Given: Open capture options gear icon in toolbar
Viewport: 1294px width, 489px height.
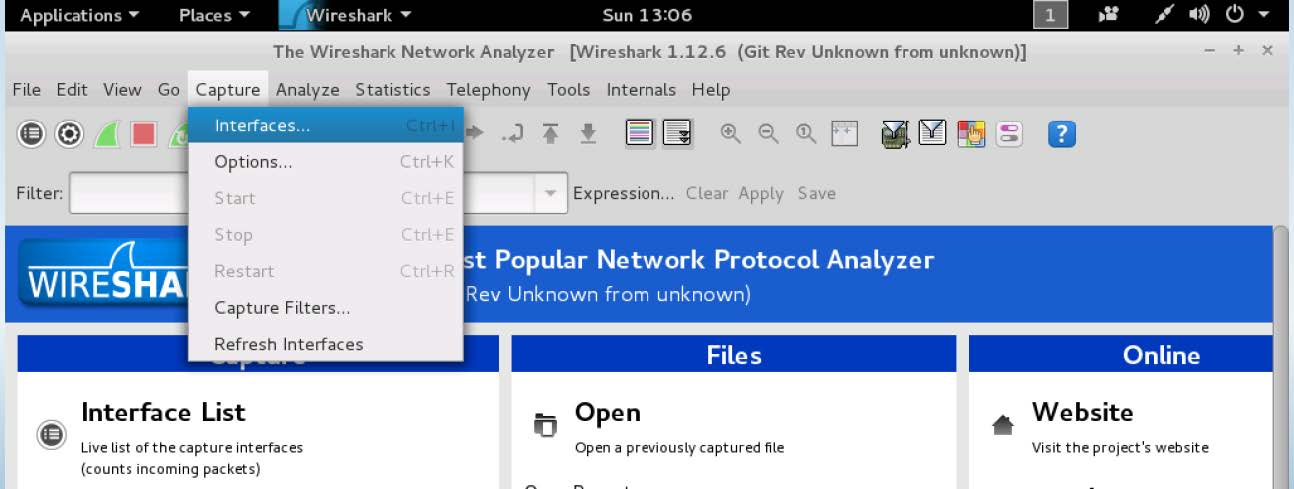Looking at the screenshot, I should coord(69,134).
